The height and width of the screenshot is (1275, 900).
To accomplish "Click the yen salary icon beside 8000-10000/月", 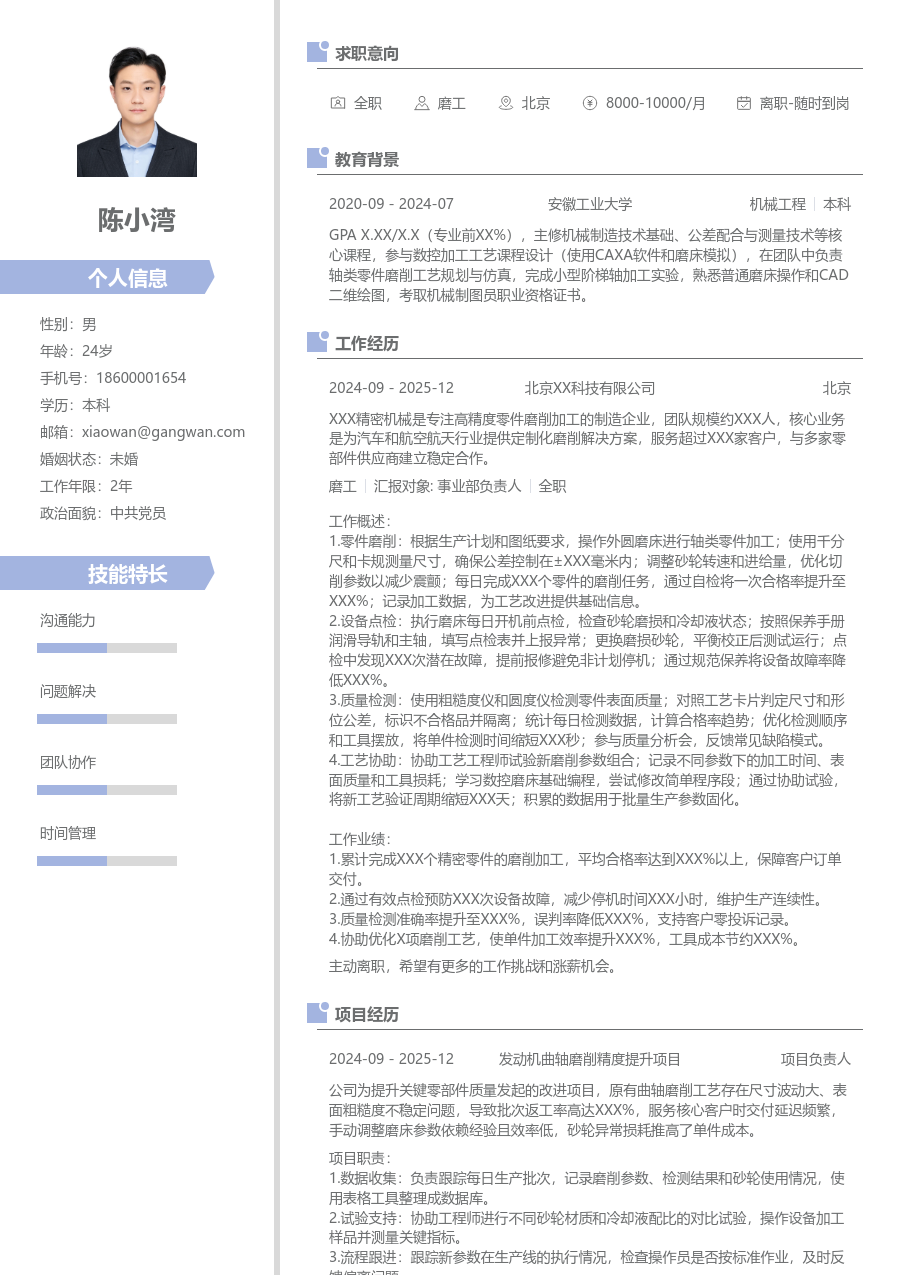I will pyautogui.click(x=590, y=103).
